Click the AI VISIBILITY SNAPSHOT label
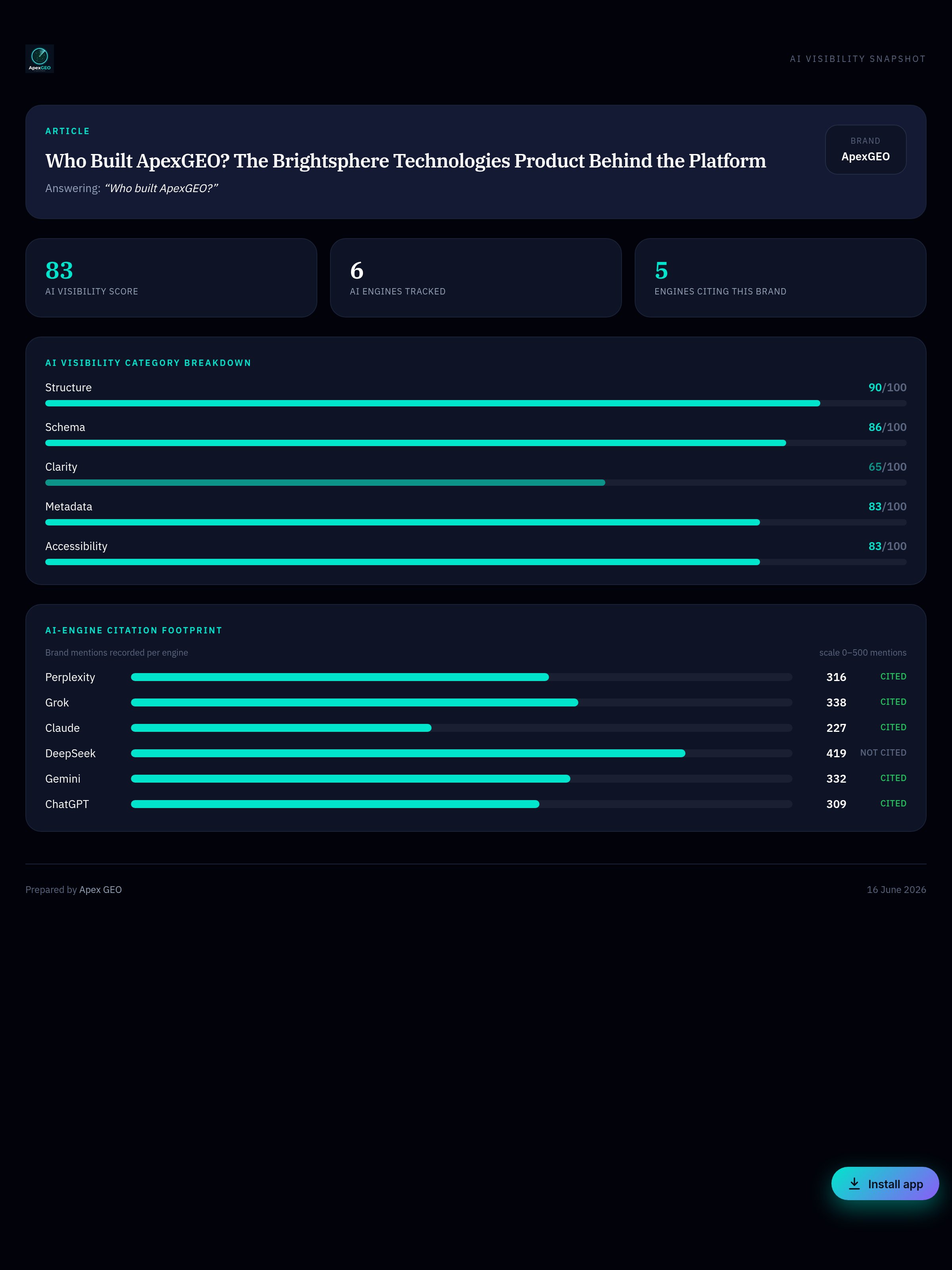This screenshot has height=1270, width=952. click(858, 59)
